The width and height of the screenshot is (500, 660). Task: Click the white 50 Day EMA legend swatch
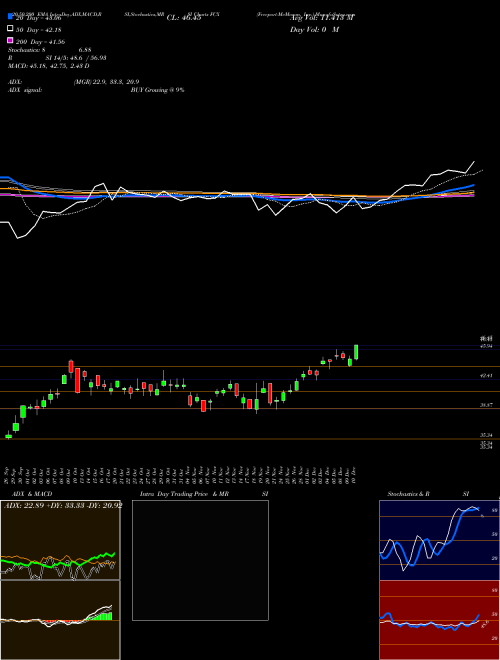point(10,29)
